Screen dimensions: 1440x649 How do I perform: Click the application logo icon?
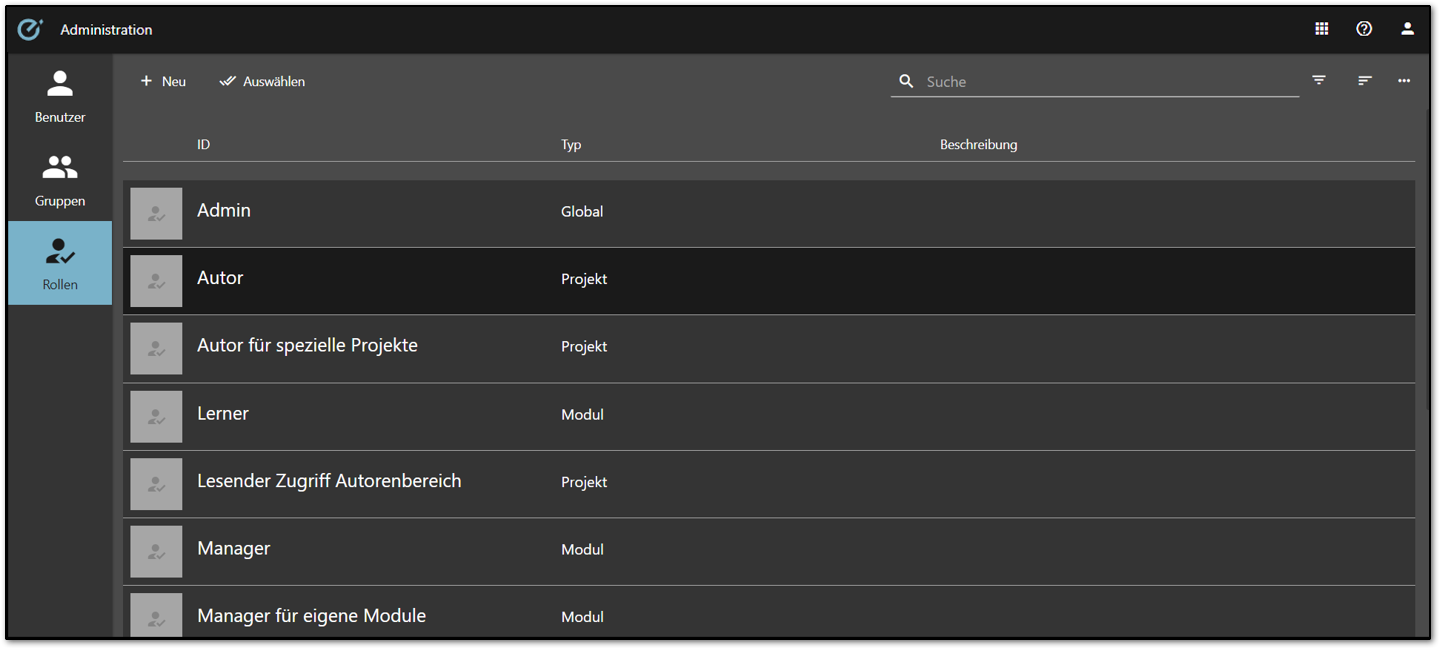(x=30, y=29)
